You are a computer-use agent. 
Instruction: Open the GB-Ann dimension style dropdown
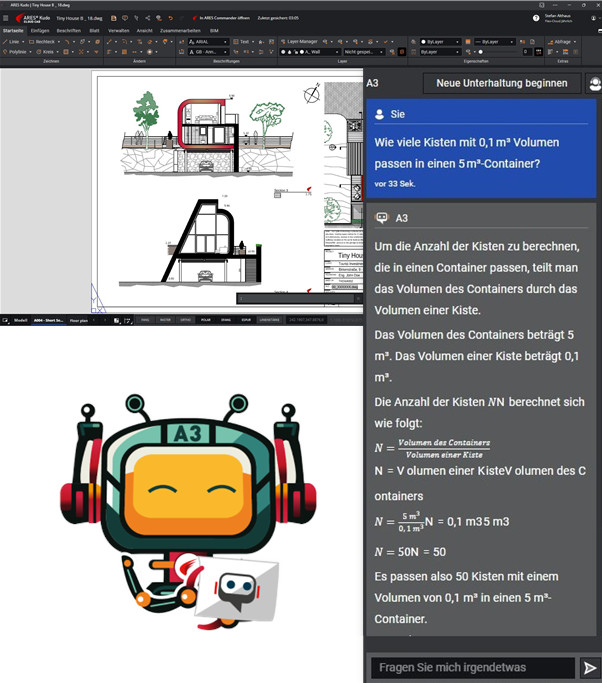[x=208, y=52]
